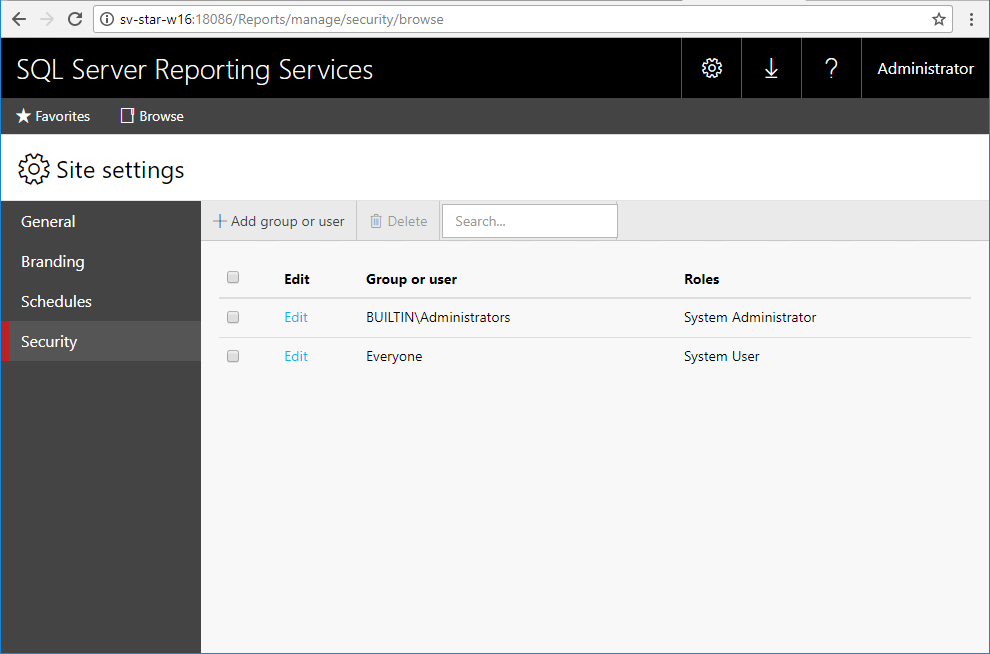Open the Administrator user menu
990x654 pixels.
coord(925,68)
